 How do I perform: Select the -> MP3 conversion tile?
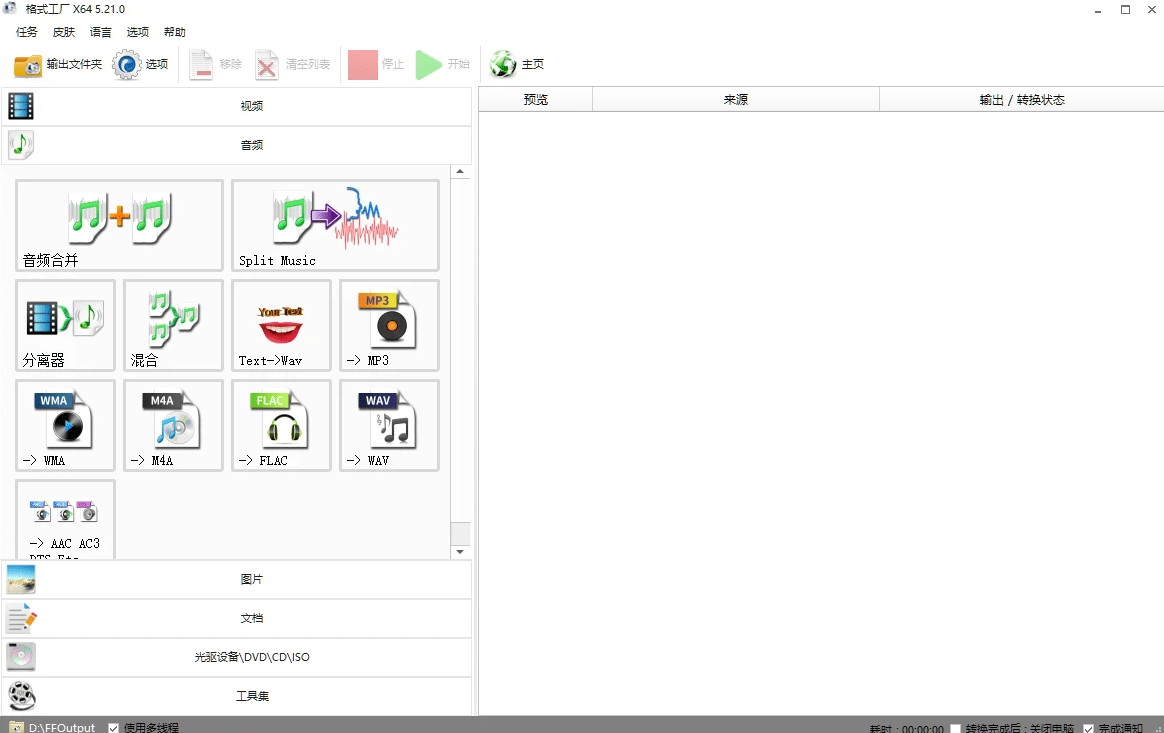389,325
